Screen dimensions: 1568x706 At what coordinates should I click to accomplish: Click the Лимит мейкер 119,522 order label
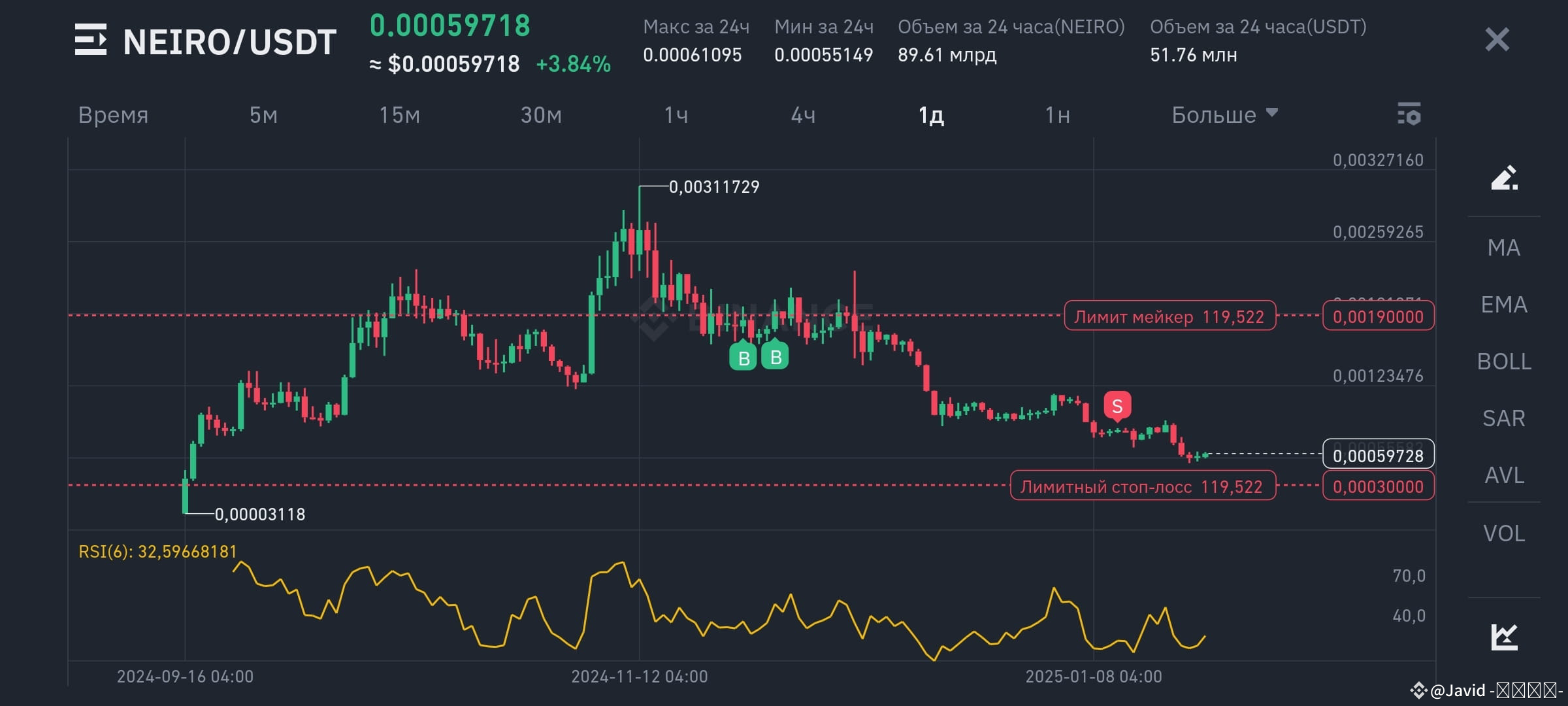(1170, 316)
